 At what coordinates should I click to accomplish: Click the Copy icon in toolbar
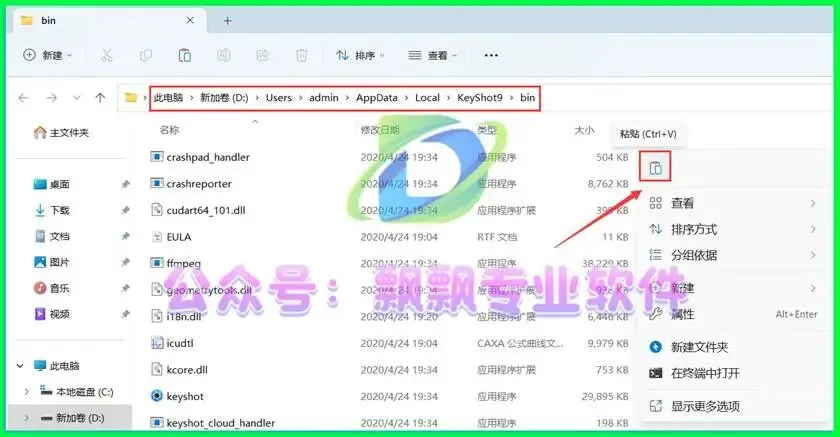point(146,55)
